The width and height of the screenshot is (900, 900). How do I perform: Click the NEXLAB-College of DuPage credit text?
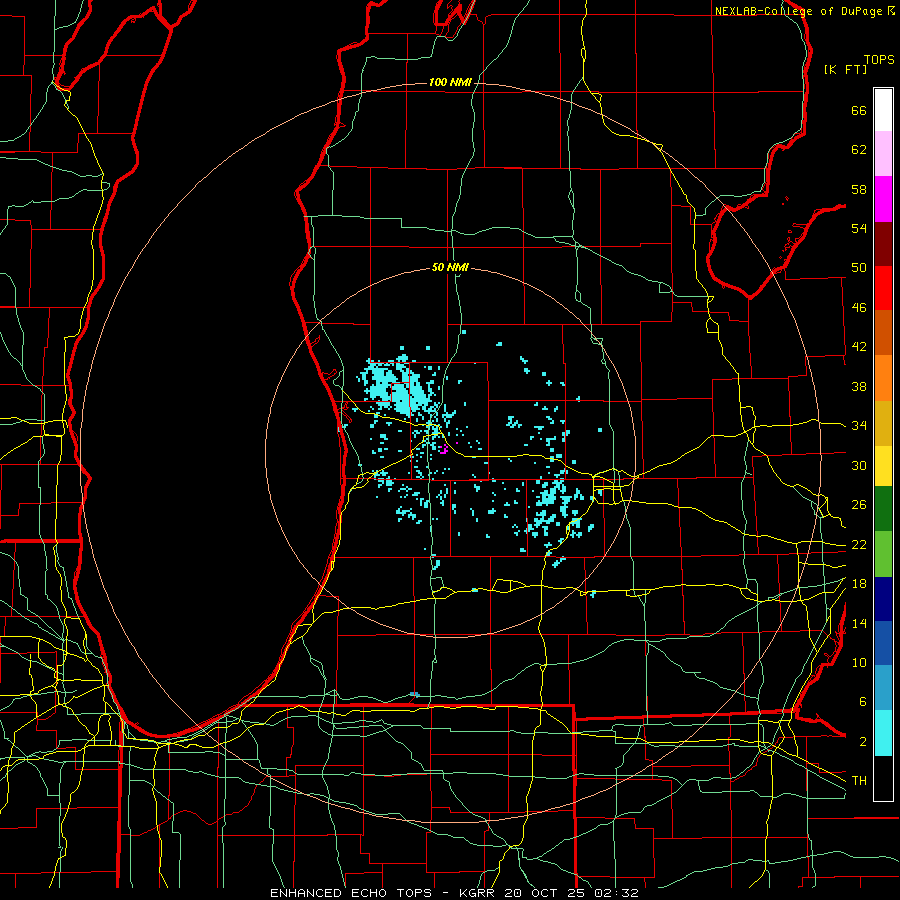point(799,11)
